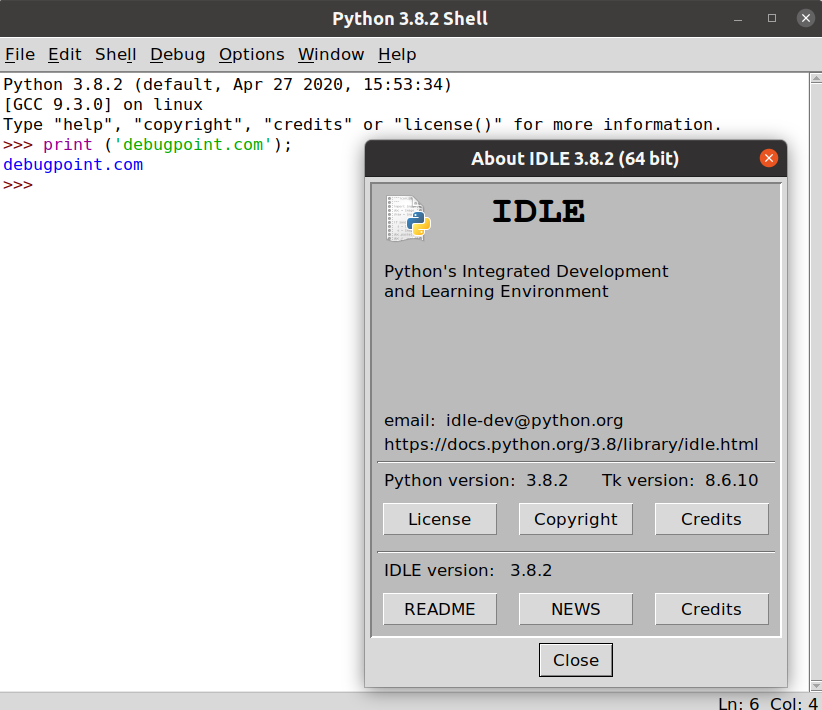Screen dimensions: 822x710
Task: Open the Shell menu
Action: (114, 54)
